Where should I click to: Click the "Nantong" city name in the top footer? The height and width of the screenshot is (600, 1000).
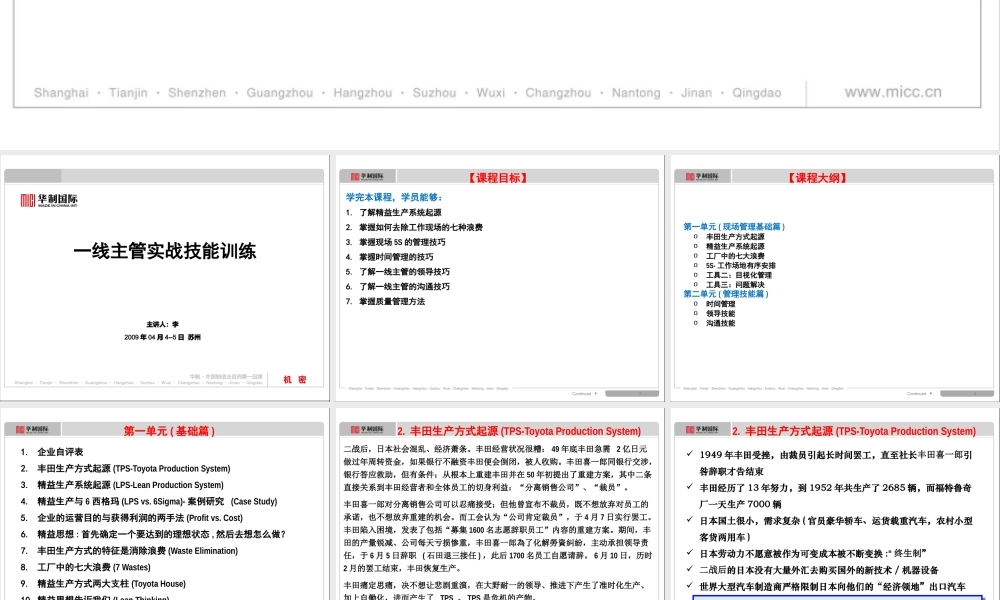[x=636, y=93]
